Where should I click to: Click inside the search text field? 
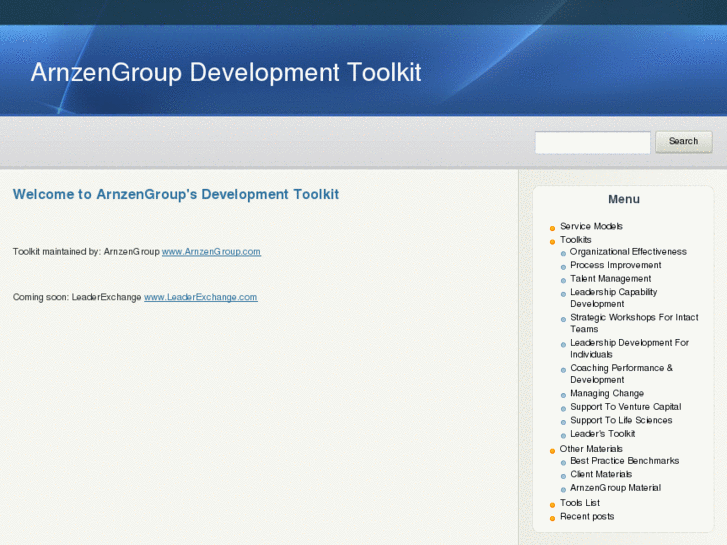[x=592, y=143]
